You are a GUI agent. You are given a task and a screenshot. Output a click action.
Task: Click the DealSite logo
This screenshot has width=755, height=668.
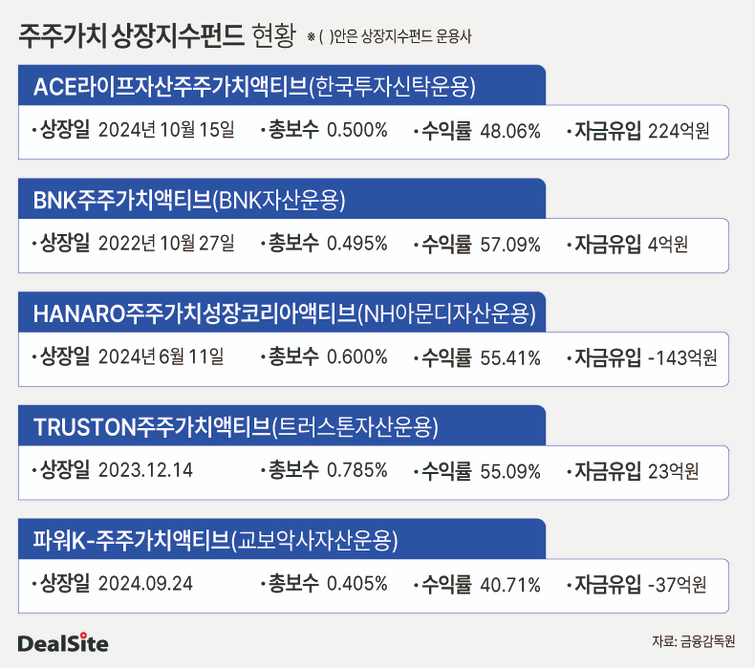pyautogui.click(x=62, y=643)
